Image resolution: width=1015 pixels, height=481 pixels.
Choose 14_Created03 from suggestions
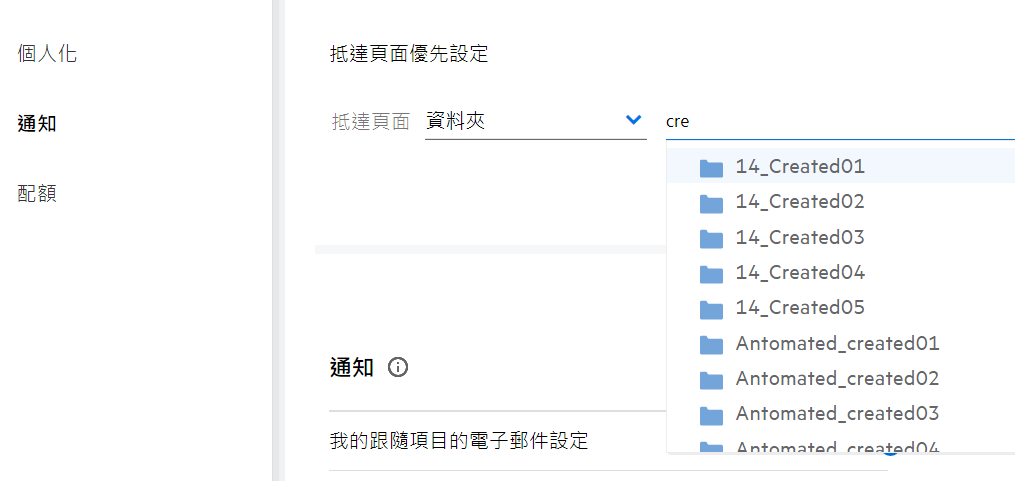800,238
